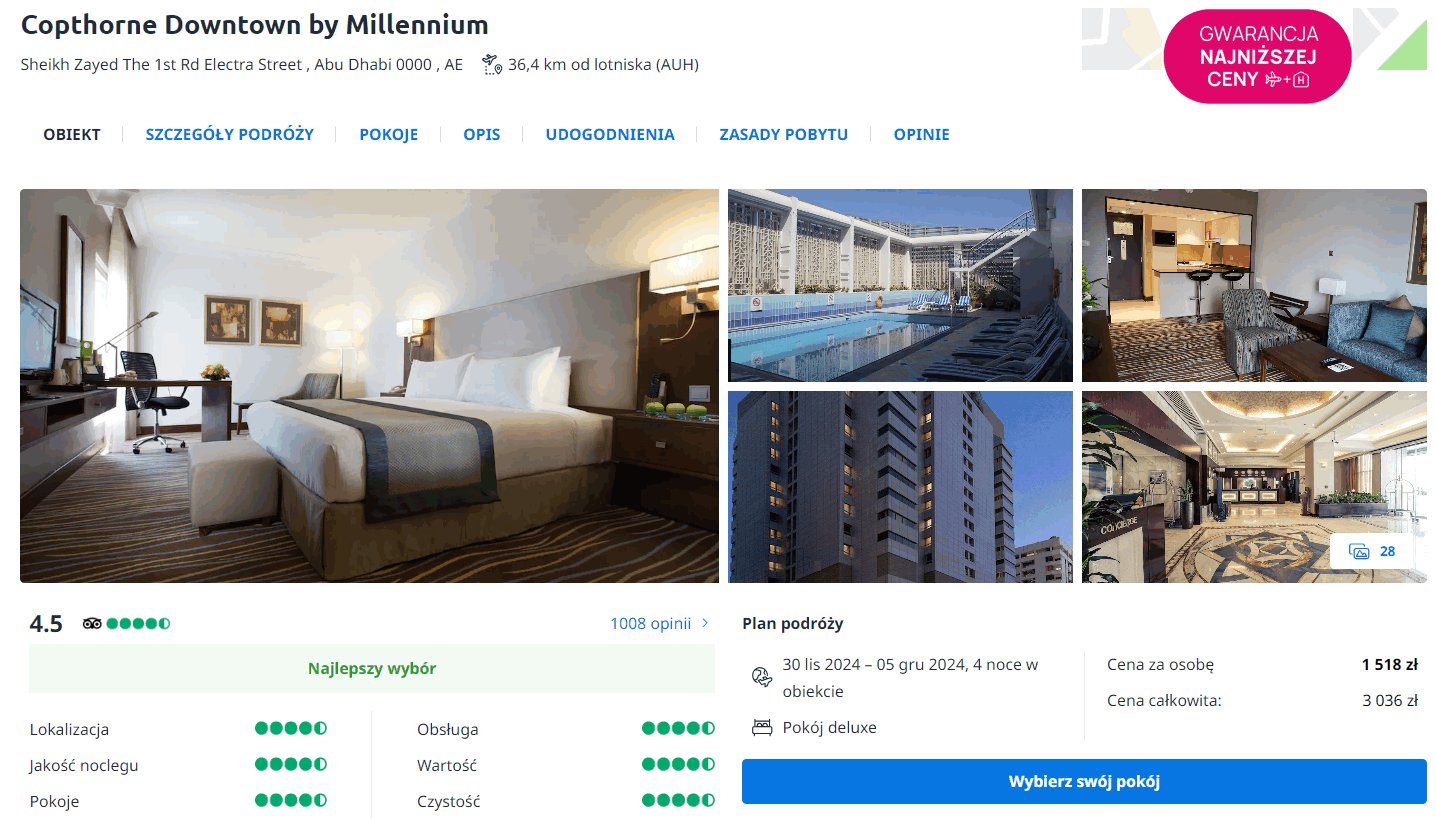Switch to the Szczegóły podróży tab
This screenshot has height=819, width=1436.
(x=229, y=134)
